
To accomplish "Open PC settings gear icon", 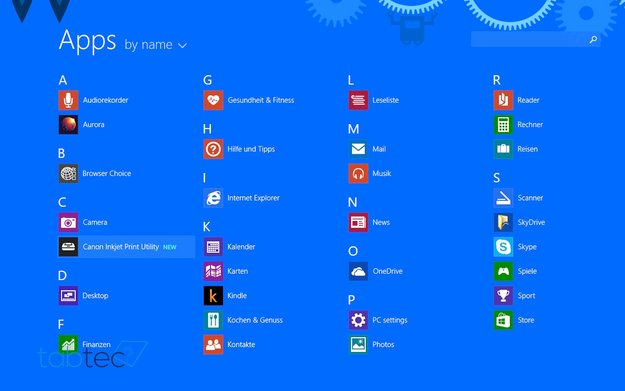I will [358, 320].
